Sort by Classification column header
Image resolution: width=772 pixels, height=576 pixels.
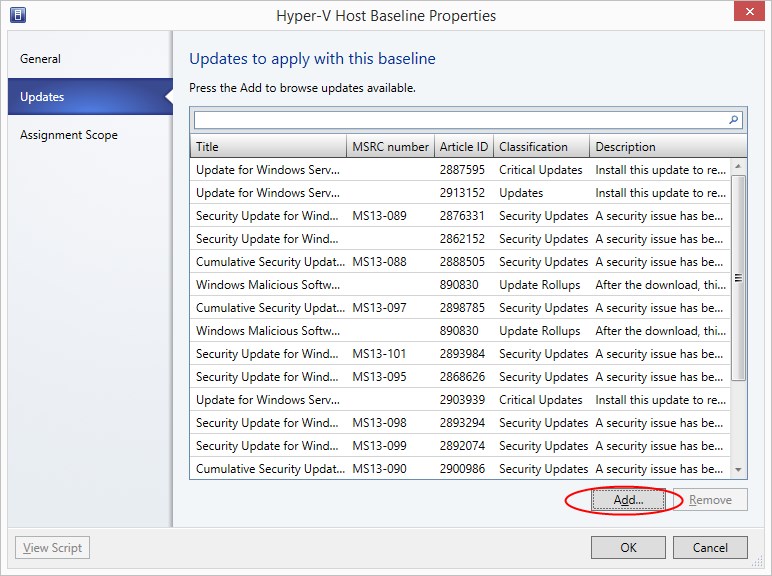(x=542, y=147)
